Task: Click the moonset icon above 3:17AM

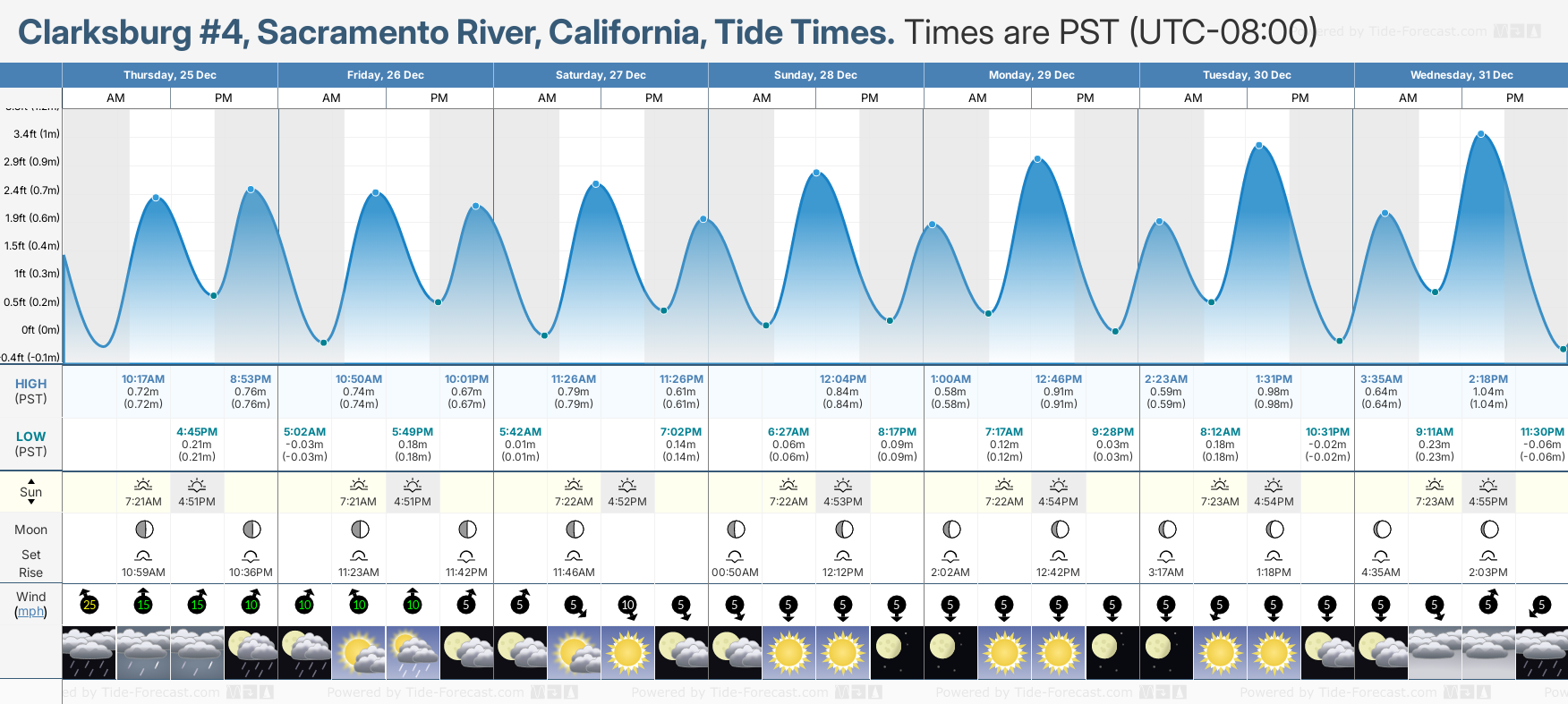Action: 1166,556
